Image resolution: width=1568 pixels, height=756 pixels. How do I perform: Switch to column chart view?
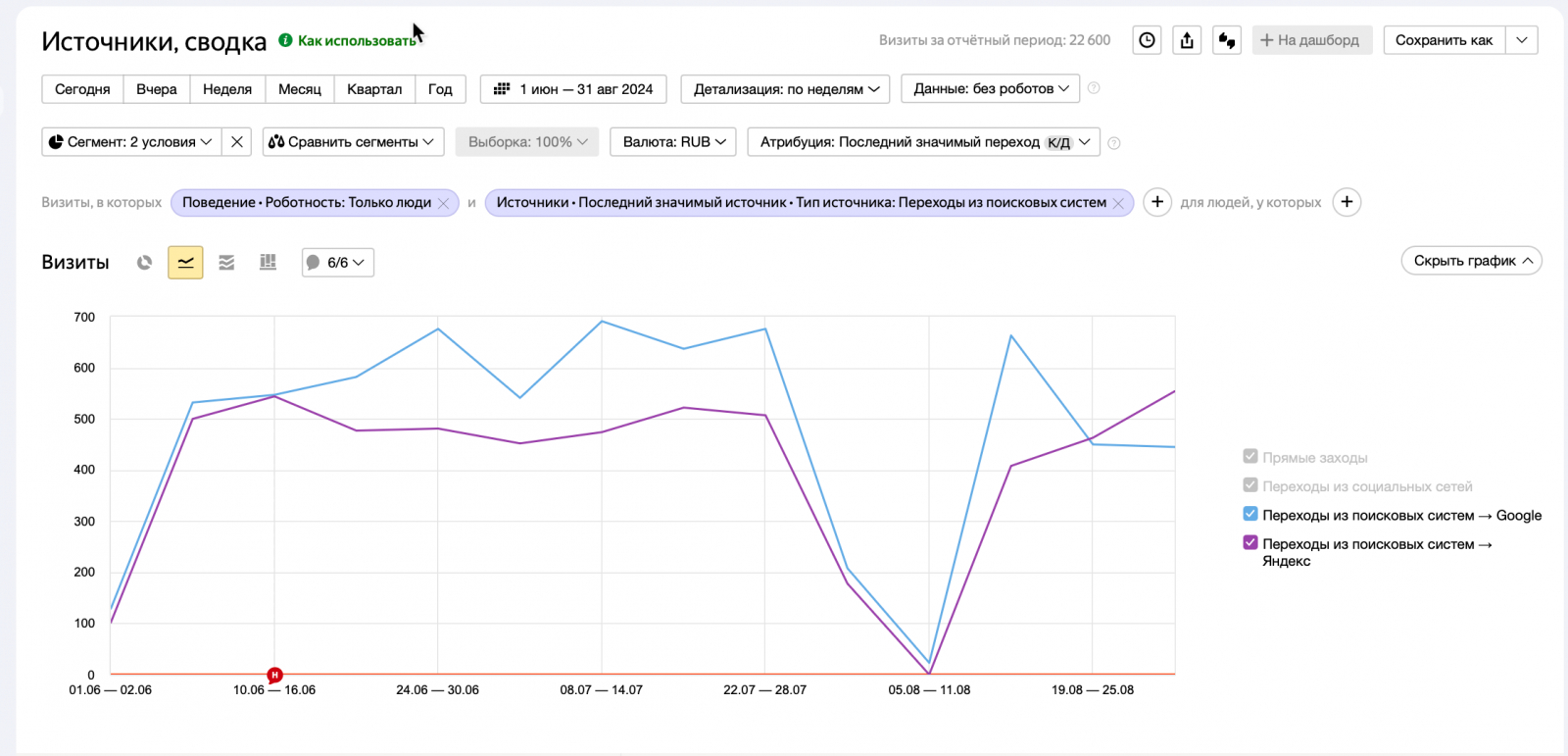(x=268, y=263)
